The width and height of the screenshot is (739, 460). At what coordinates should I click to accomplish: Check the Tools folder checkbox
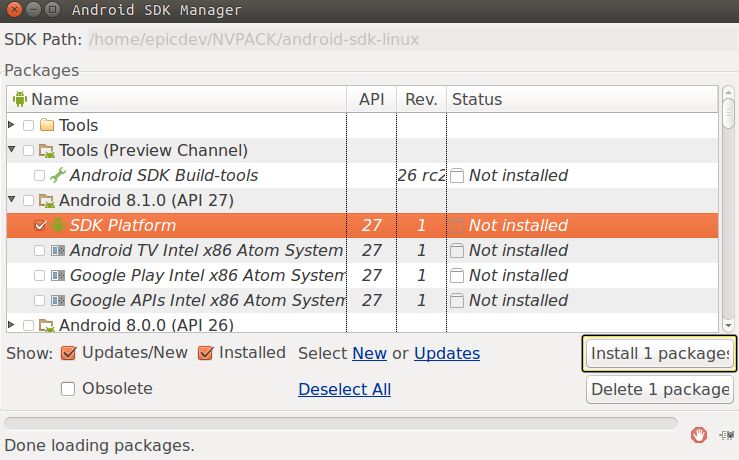point(28,125)
